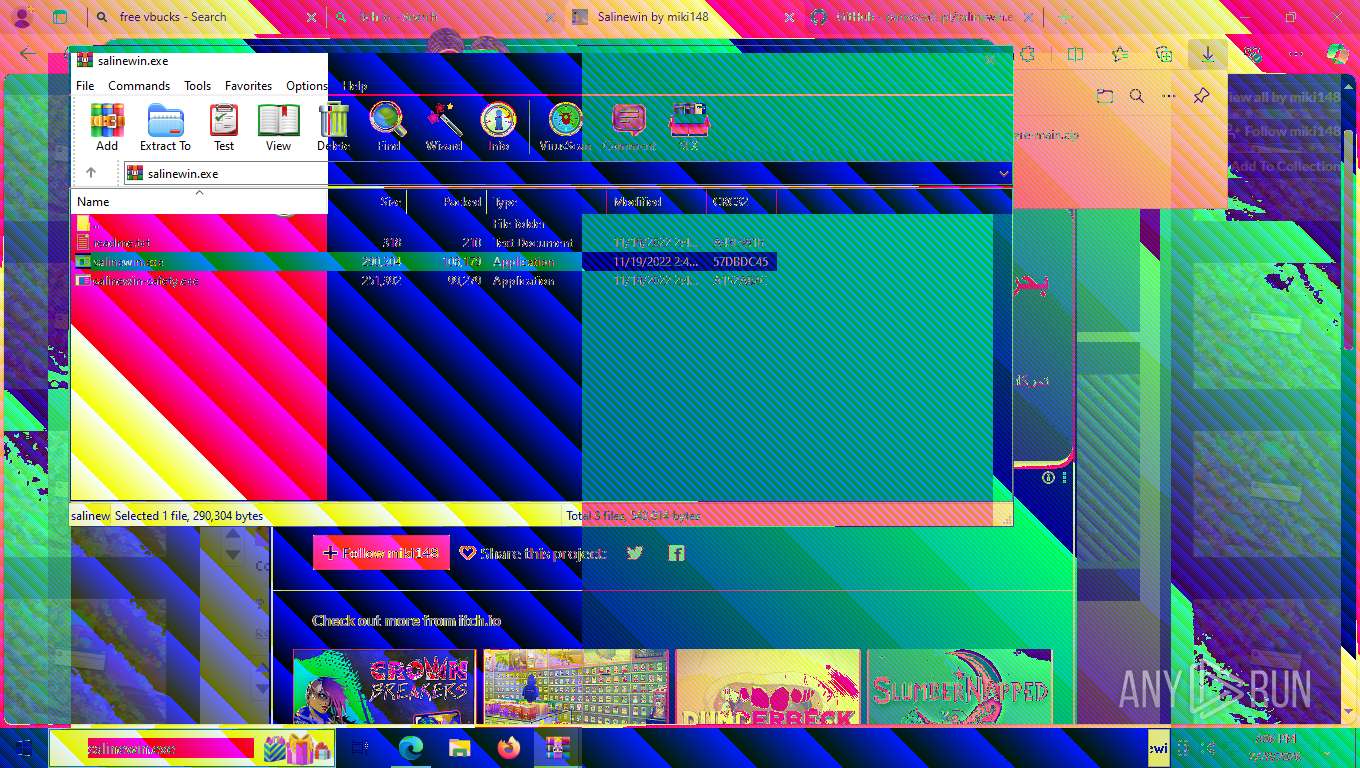The height and width of the screenshot is (768, 1360).
Task: Sort by the CRC32 column header
Action: [741, 202]
